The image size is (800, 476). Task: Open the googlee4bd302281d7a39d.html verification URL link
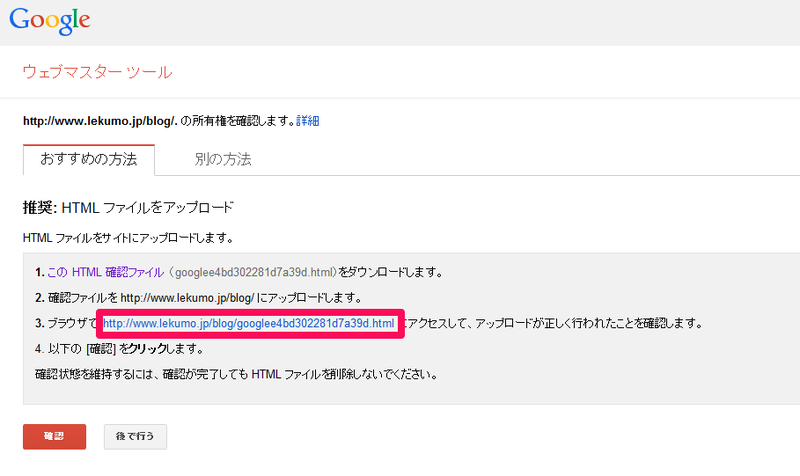pos(248,323)
